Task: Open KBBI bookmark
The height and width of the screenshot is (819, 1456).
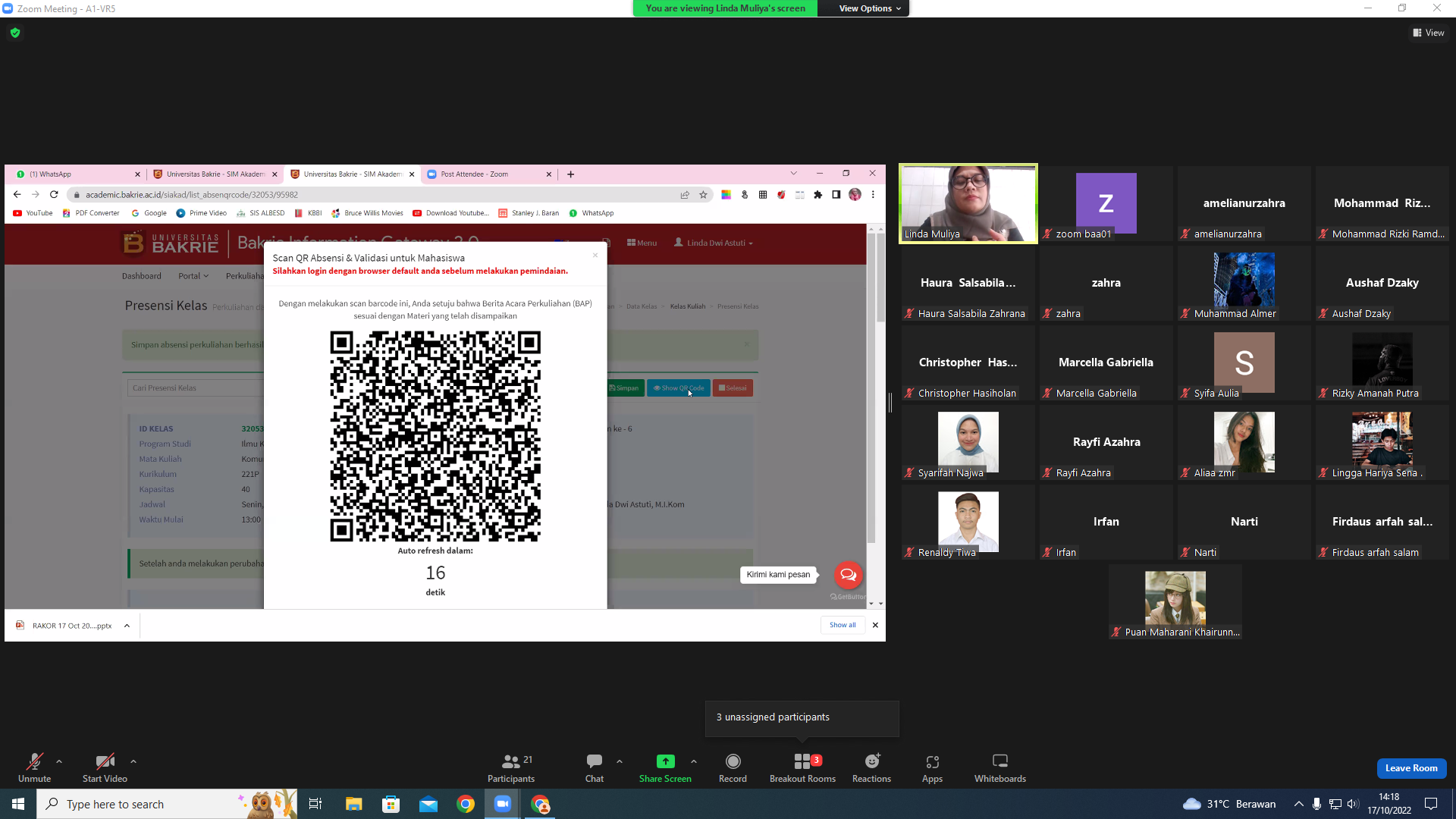Action: [309, 213]
